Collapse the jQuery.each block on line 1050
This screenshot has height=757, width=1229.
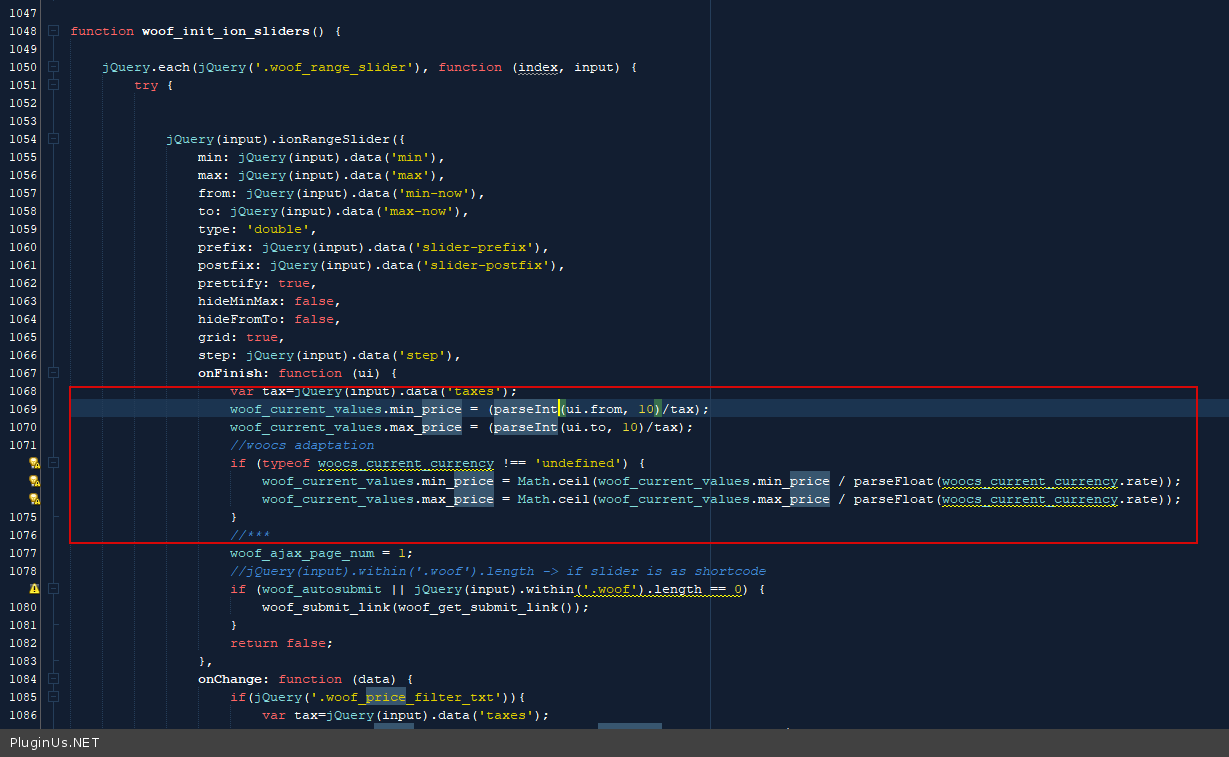(53, 67)
